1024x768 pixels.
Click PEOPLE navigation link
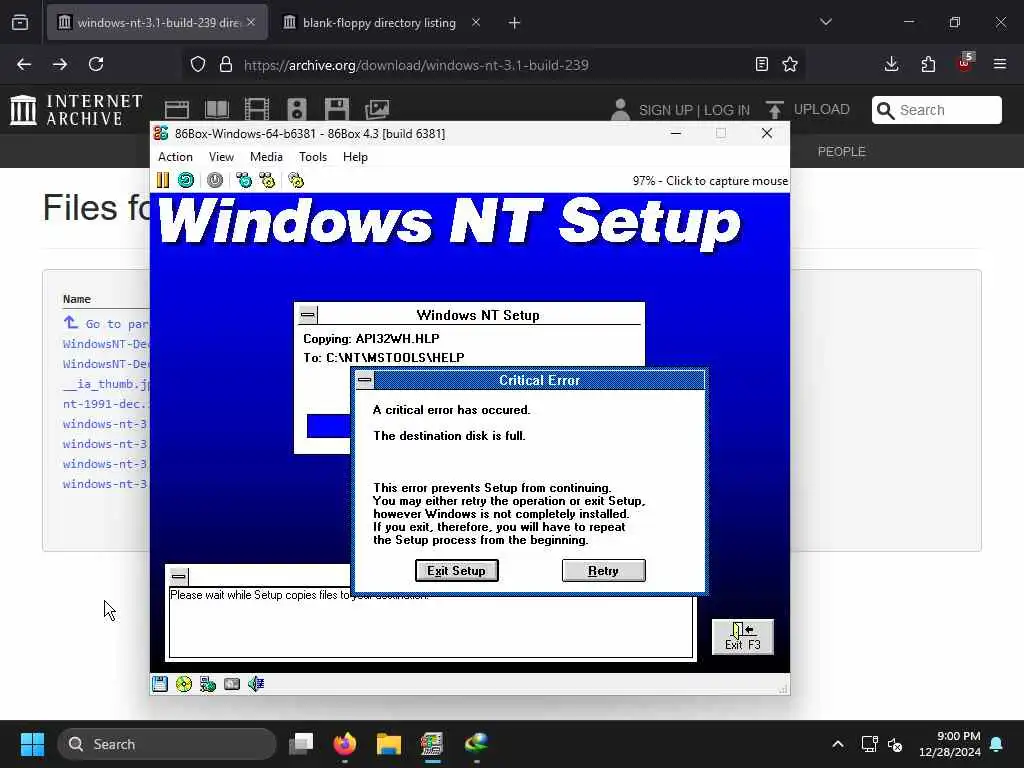pyautogui.click(x=842, y=152)
